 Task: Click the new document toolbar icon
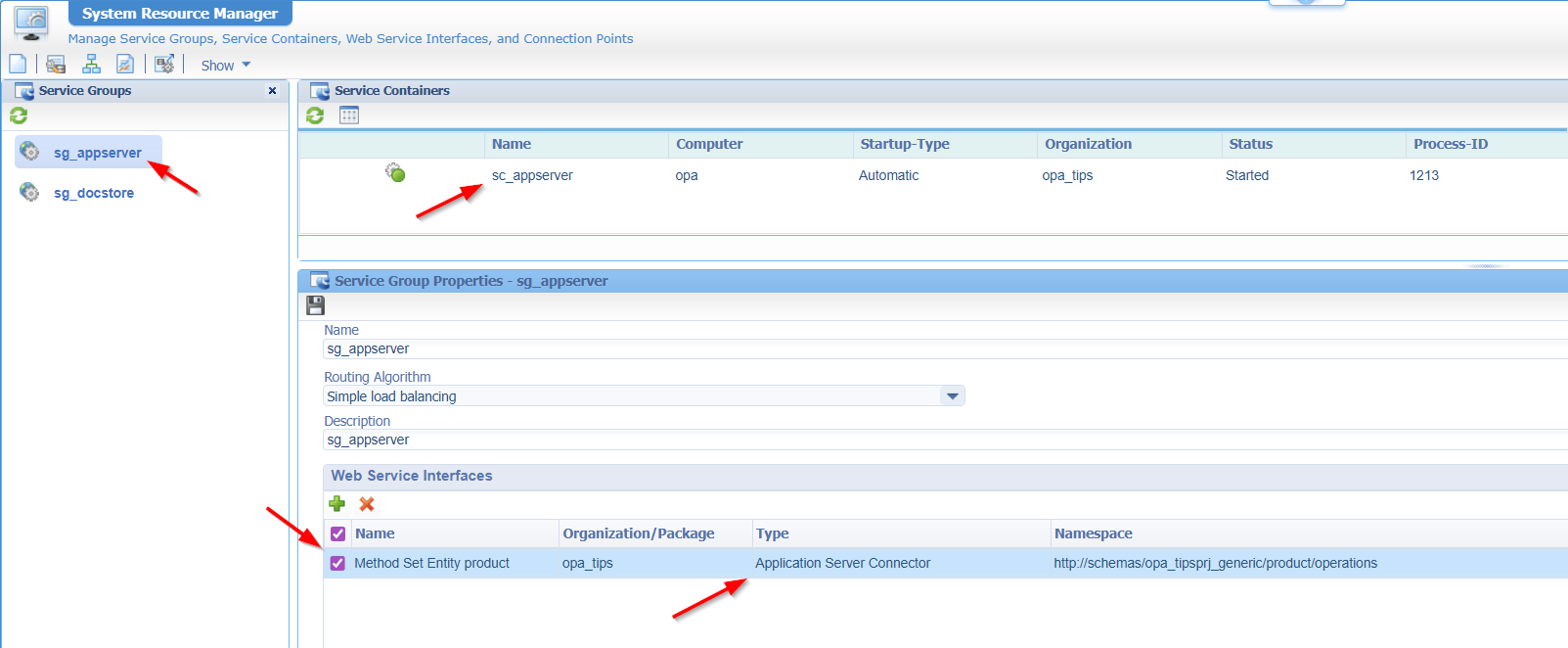18,65
